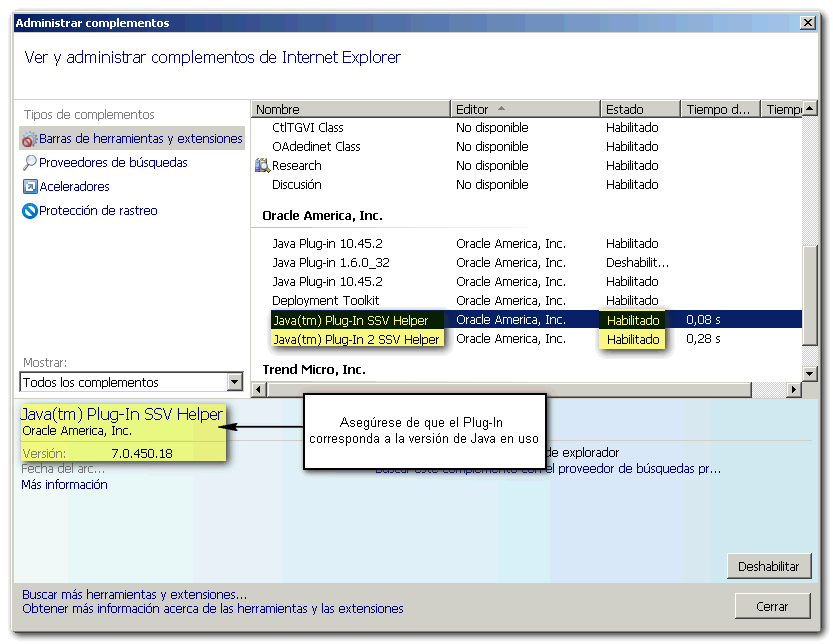
Task: Click the toolbars and extensions icon
Action: pos(29,139)
